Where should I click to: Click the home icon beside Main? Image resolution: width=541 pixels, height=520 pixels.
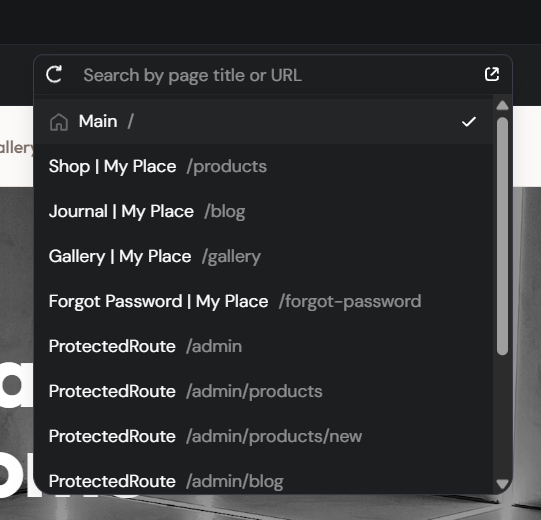click(x=59, y=122)
